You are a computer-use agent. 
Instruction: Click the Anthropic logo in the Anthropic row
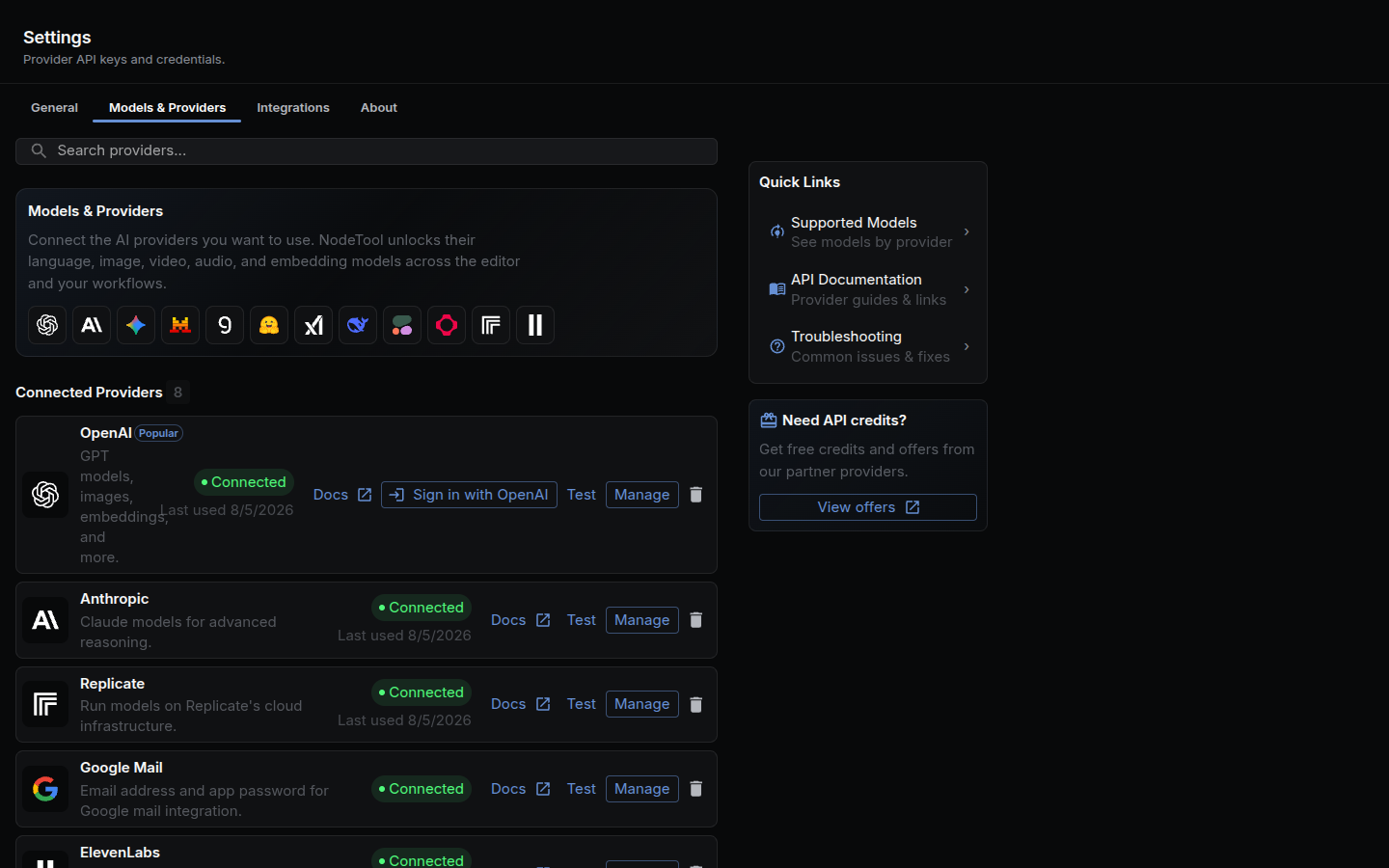click(45, 620)
